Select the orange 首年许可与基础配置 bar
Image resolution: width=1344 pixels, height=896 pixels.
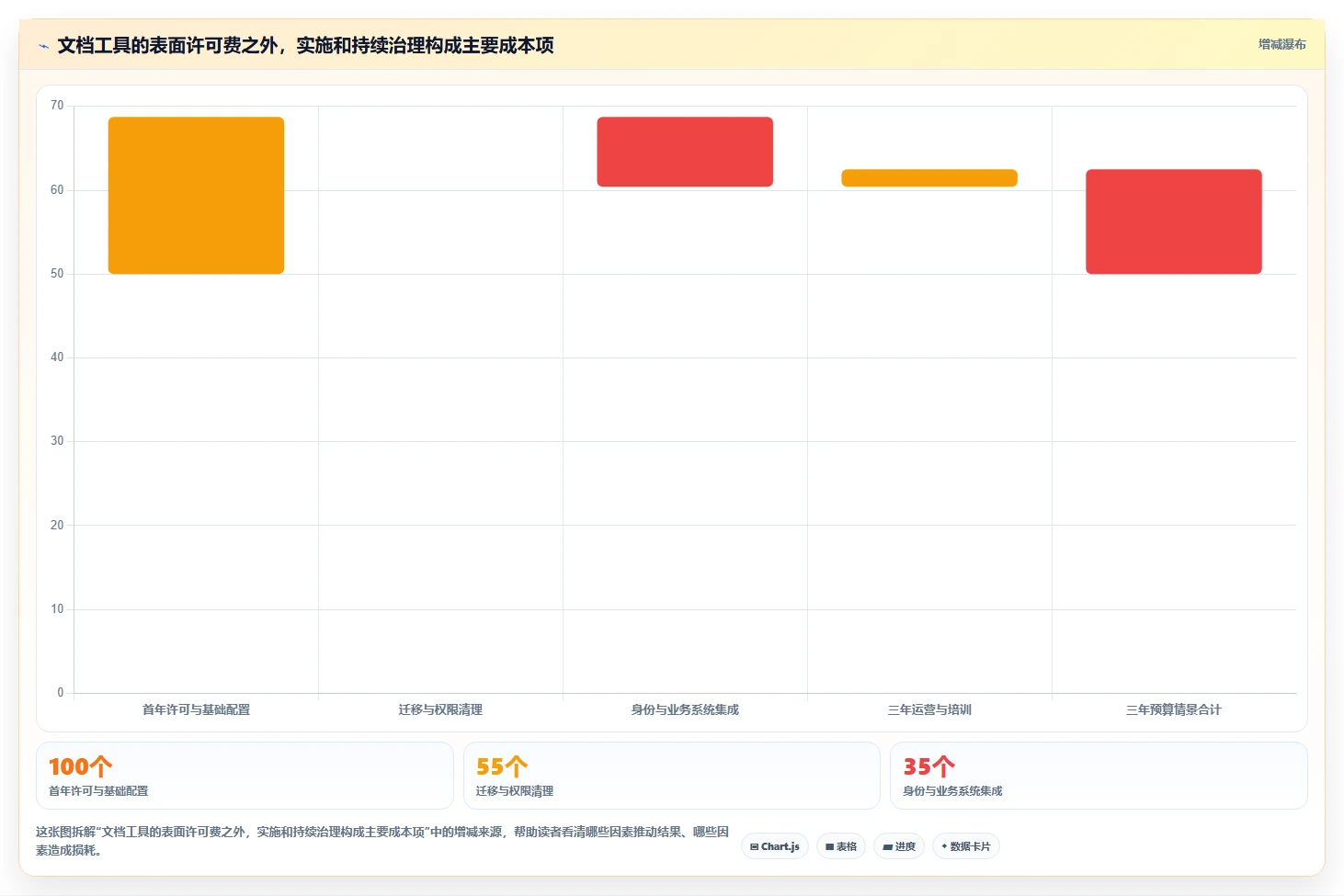pyautogui.click(x=196, y=195)
